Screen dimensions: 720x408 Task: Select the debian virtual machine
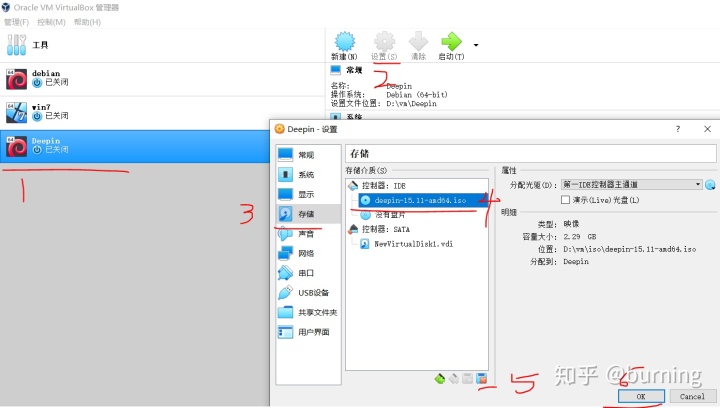point(163,79)
